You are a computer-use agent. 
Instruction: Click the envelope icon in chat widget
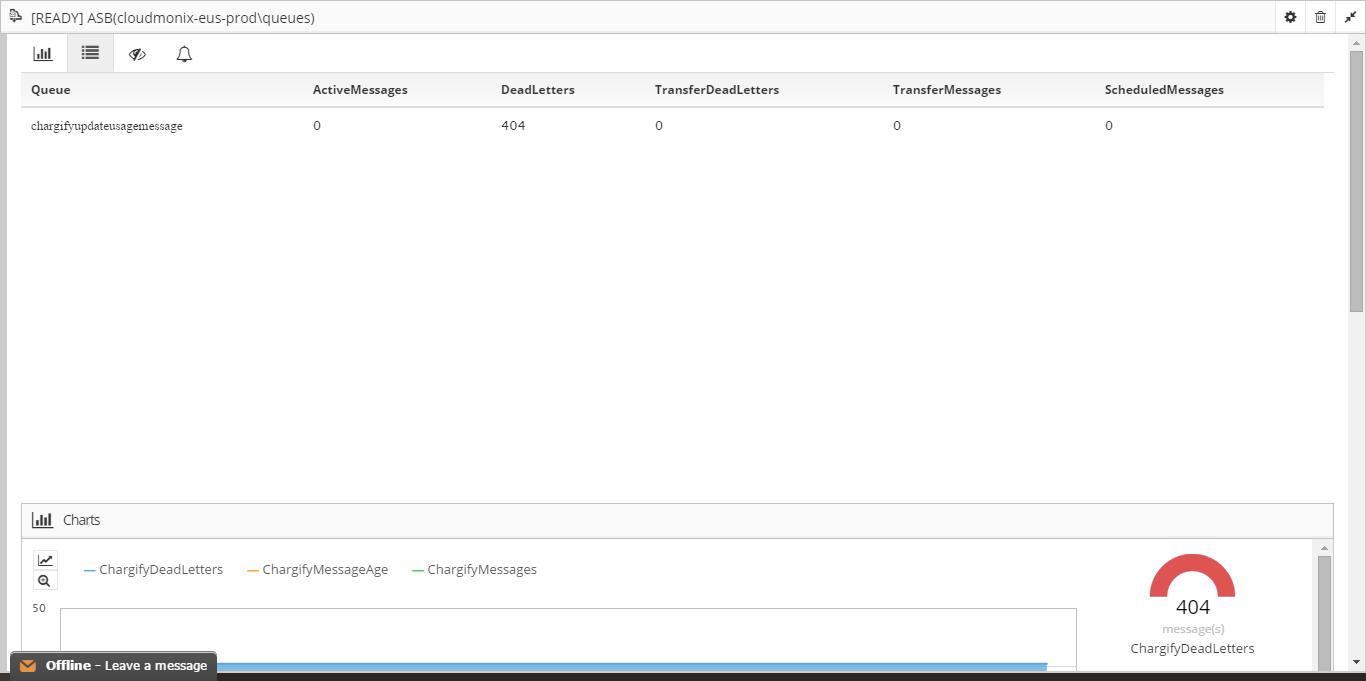click(x=28, y=666)
